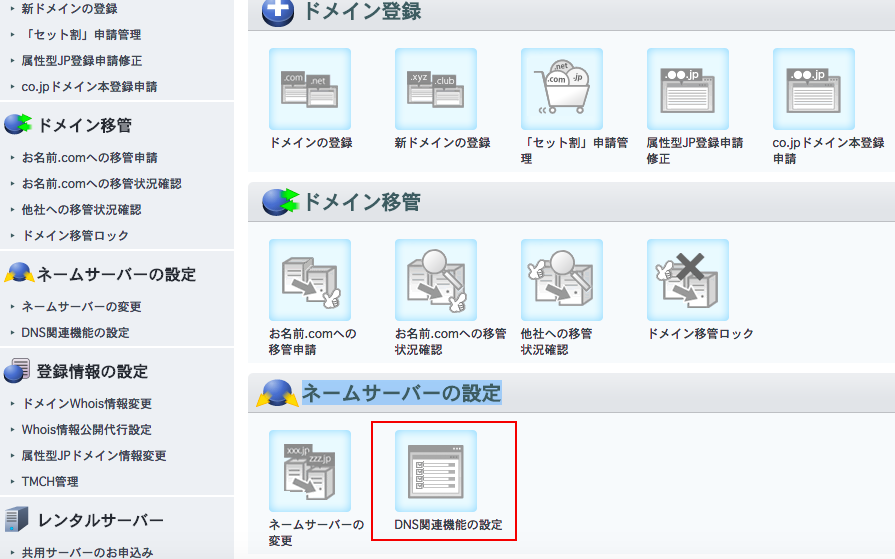Open 共用サーバーのお申込み in the sidebar
Viewport: 895px width, 559px height.
pos(87,552)
